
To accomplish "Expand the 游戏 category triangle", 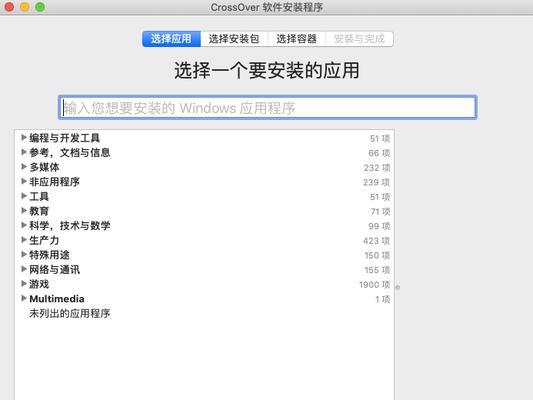I will coord(24,284).
